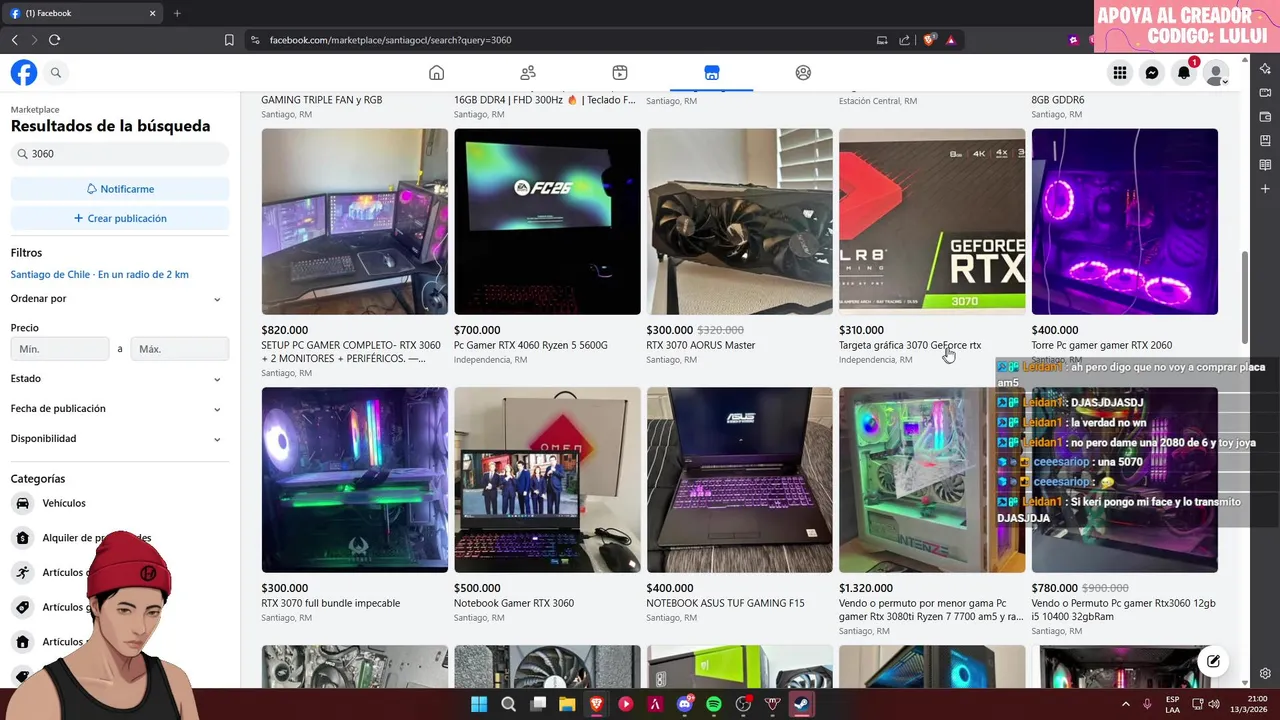This screenshot has width=1280, height=720.
Task: Click 'Pc Gamer RTX 4060 Ryzen 5 5600G' title
Action: pos(531,345)
